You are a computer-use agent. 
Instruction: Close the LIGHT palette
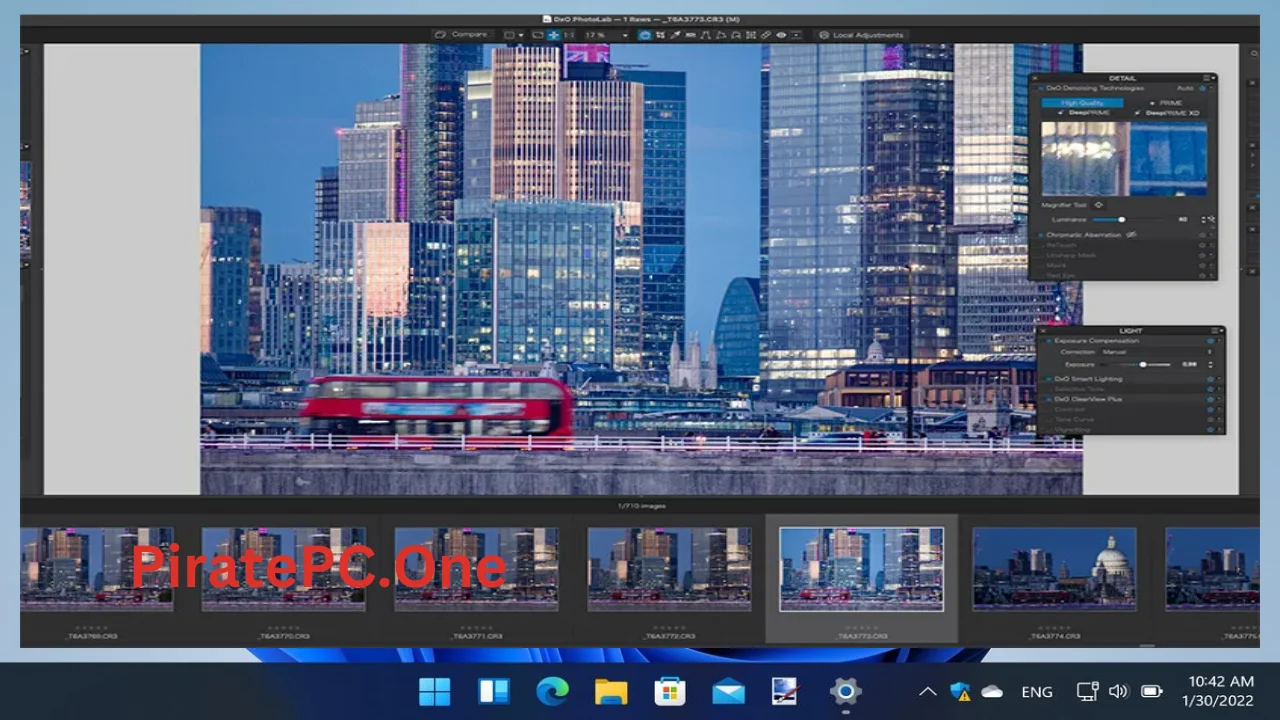coord(1043,331)
